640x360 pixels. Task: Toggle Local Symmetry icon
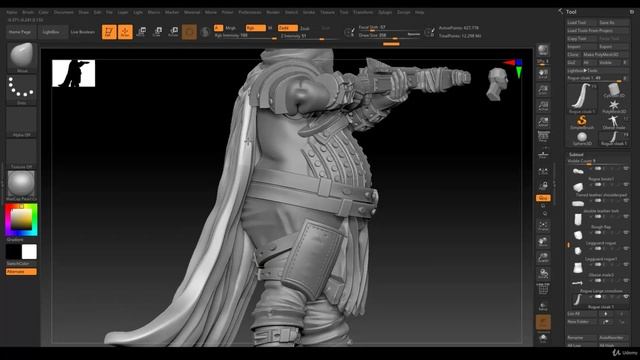click(x=543, y=171)
